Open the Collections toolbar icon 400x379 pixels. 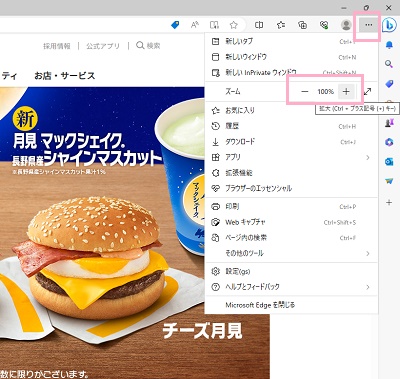(x=302, y=25)
